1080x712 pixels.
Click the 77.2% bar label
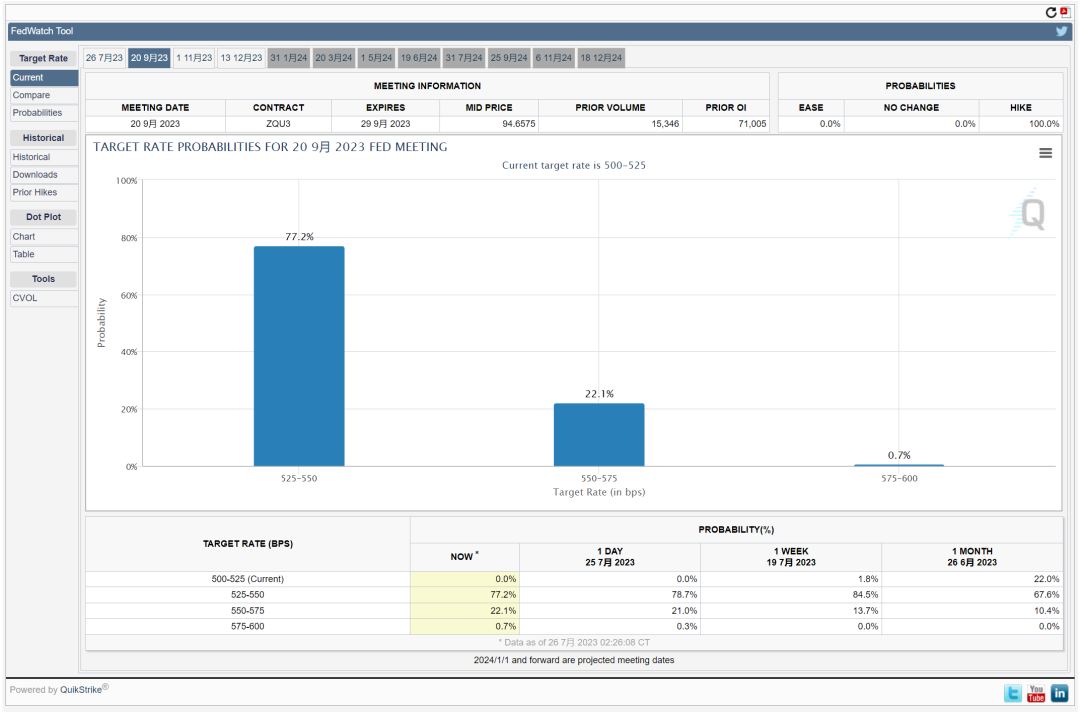point(300,237)
